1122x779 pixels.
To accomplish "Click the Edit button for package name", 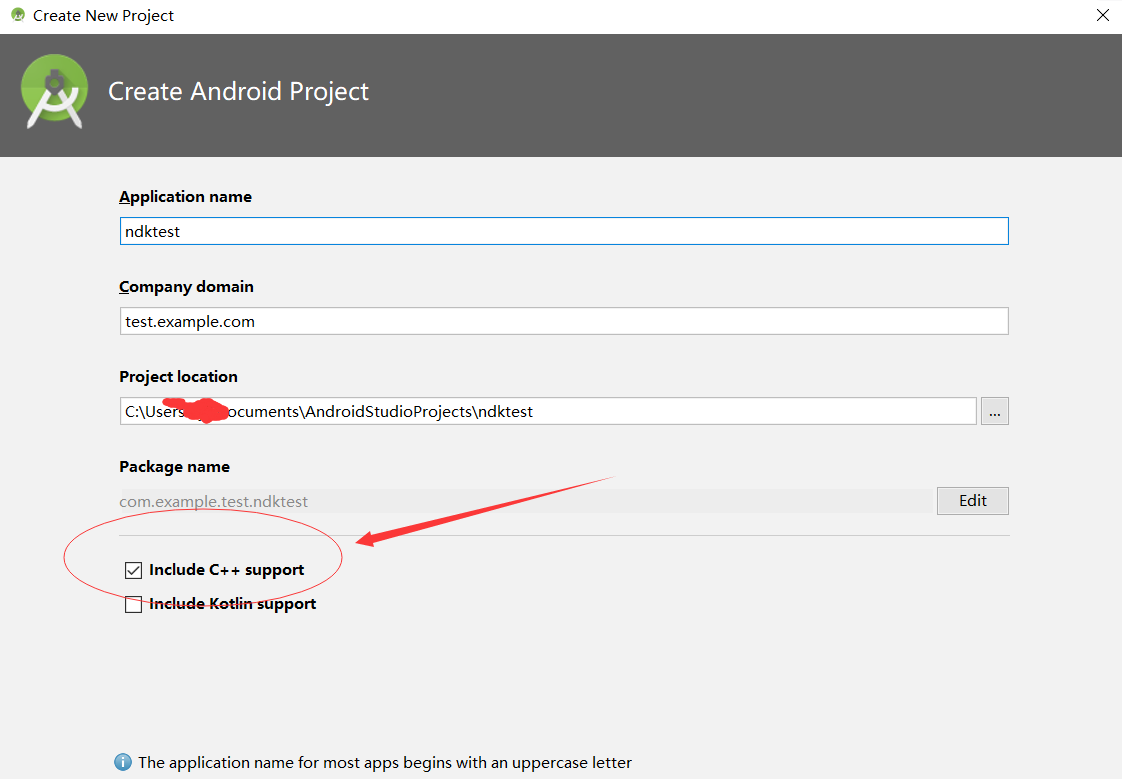I will pyautogui.click(x=972, y=501).
